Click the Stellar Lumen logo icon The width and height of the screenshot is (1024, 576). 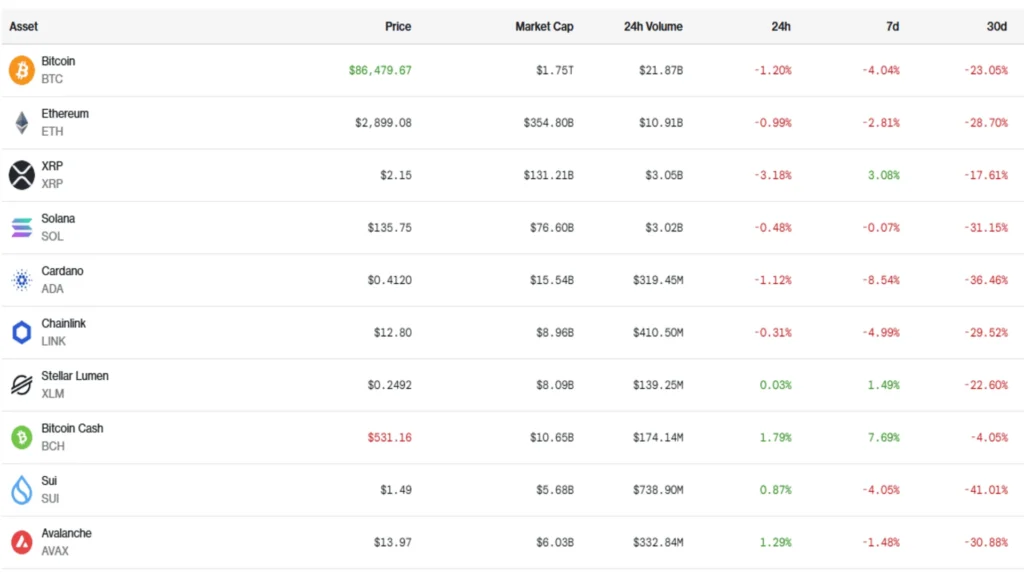tap(21, 385)
